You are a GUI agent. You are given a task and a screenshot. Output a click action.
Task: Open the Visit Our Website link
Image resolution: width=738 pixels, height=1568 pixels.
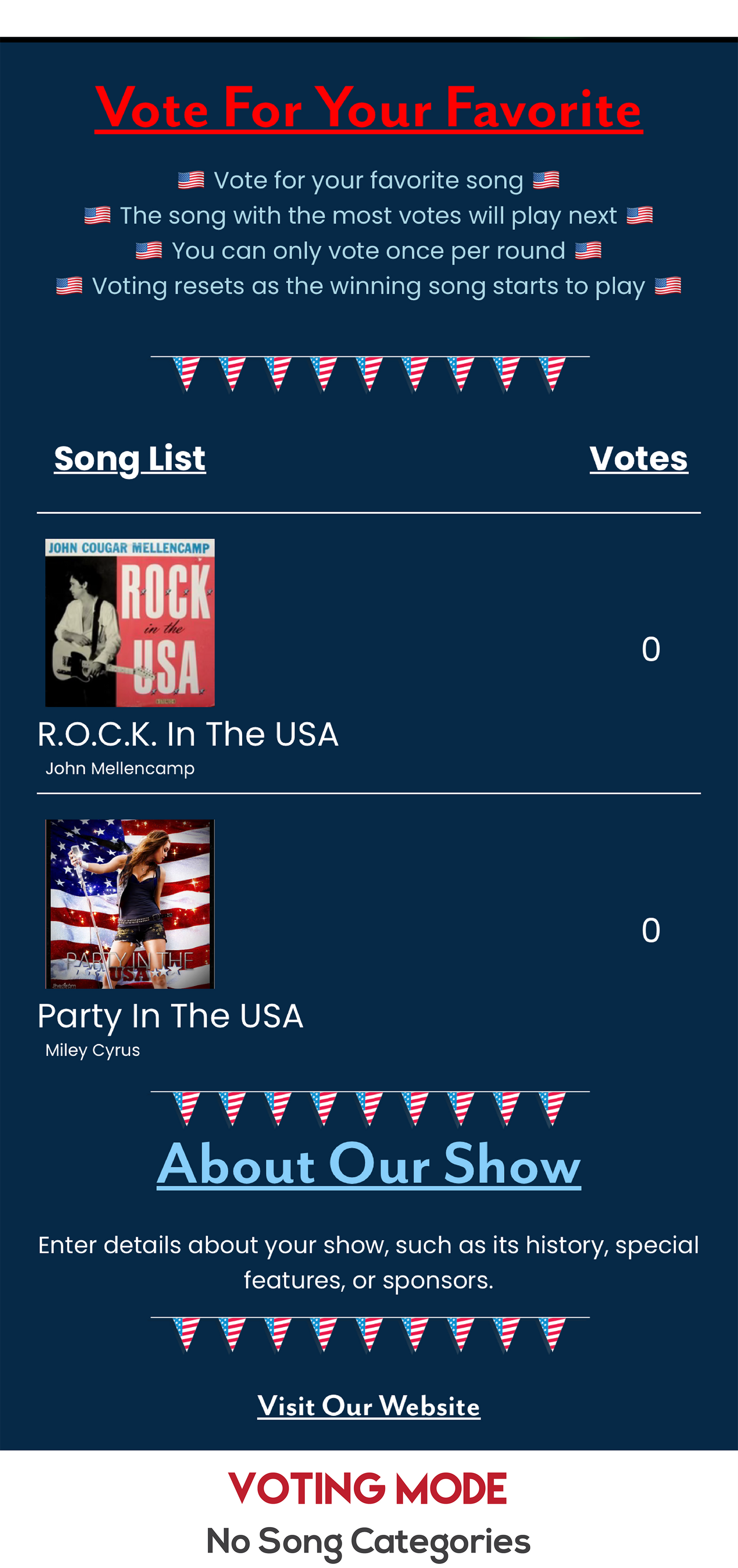point(368,1406)
